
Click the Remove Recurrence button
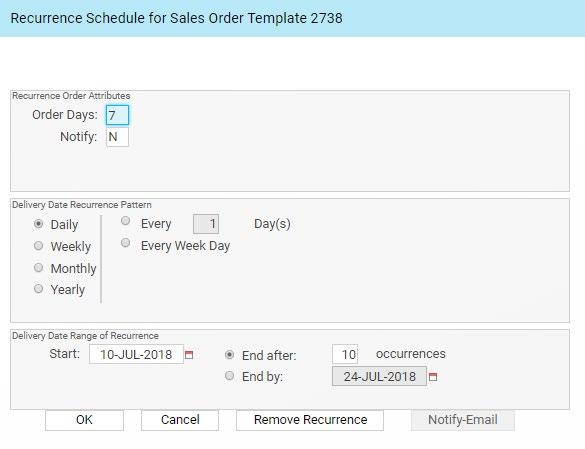pyautogui.click(x=310, y=420)
